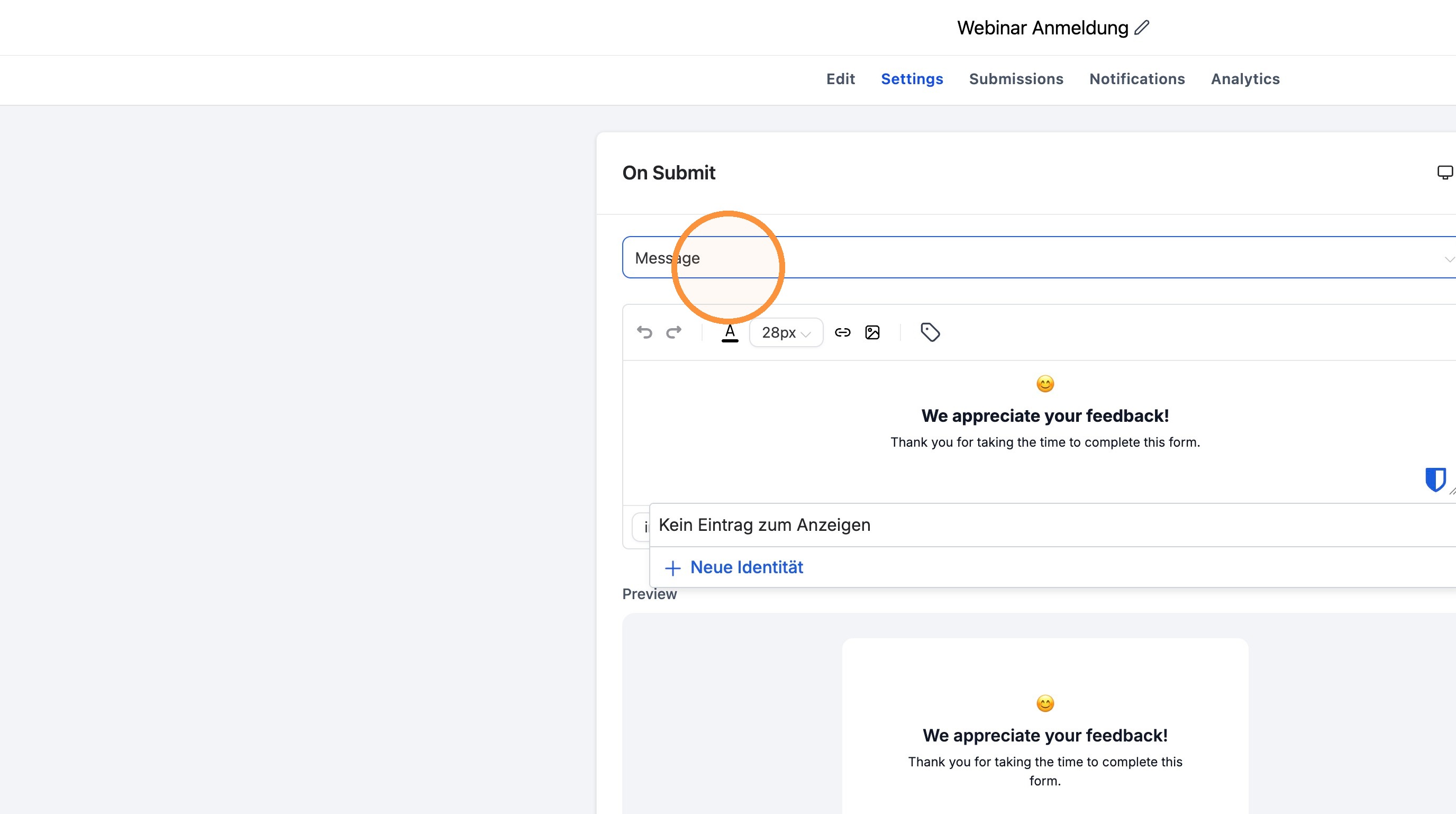Screen dimensions: 1456x814
Task: Insert an image using the picture icon
Action: point(872,332)
